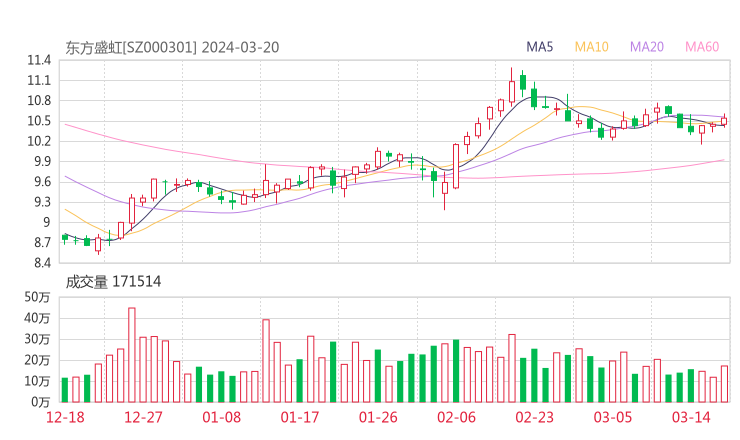Click the 0万 volume axis label
This screenshot has width=740, height=440.
point(41,402)
